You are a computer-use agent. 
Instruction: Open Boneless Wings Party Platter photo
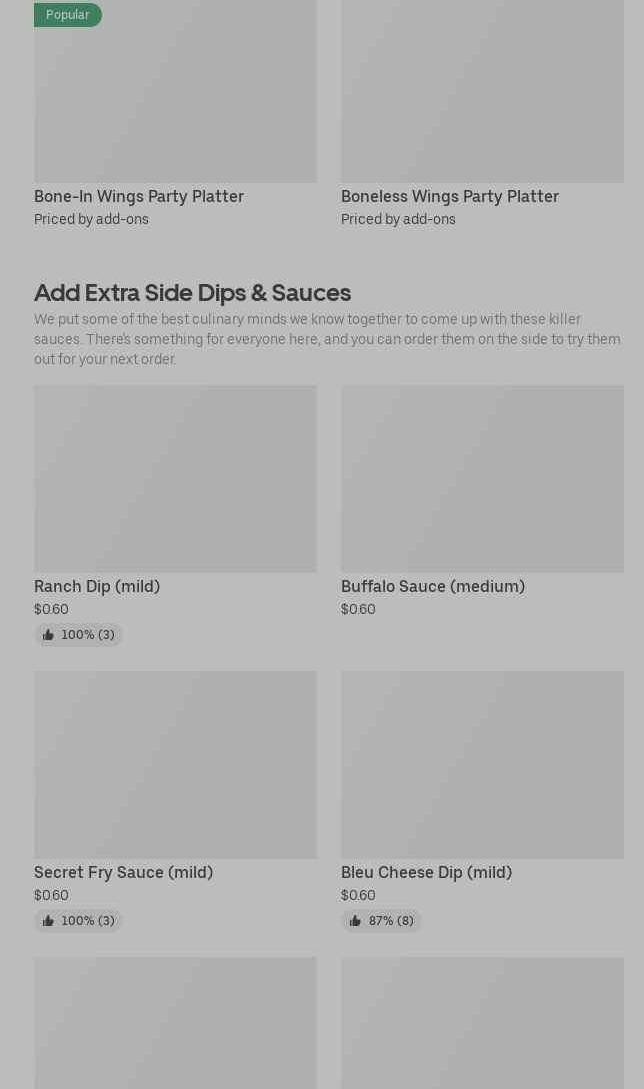482,91
